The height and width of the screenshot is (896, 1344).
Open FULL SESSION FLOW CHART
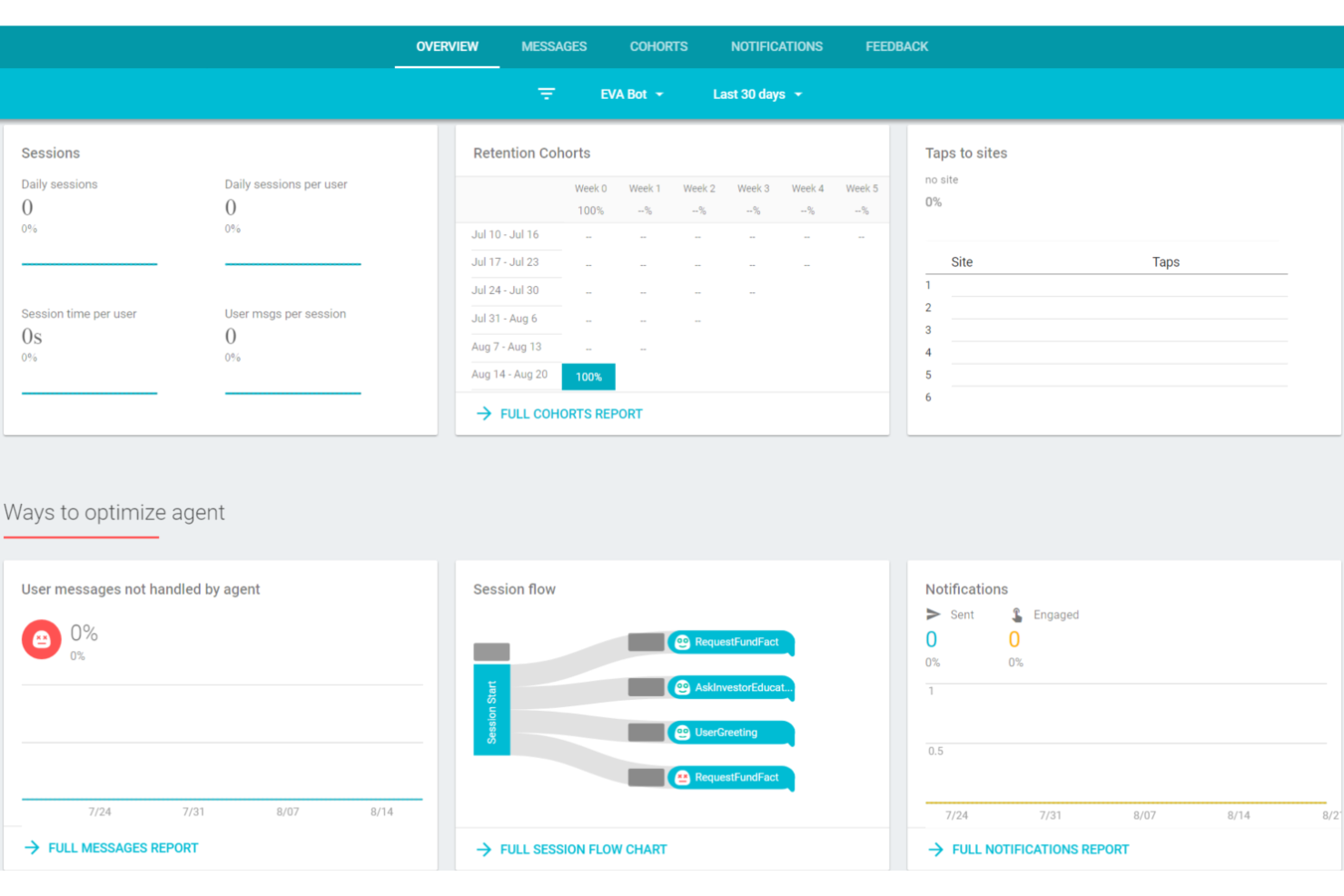[583, 849]
